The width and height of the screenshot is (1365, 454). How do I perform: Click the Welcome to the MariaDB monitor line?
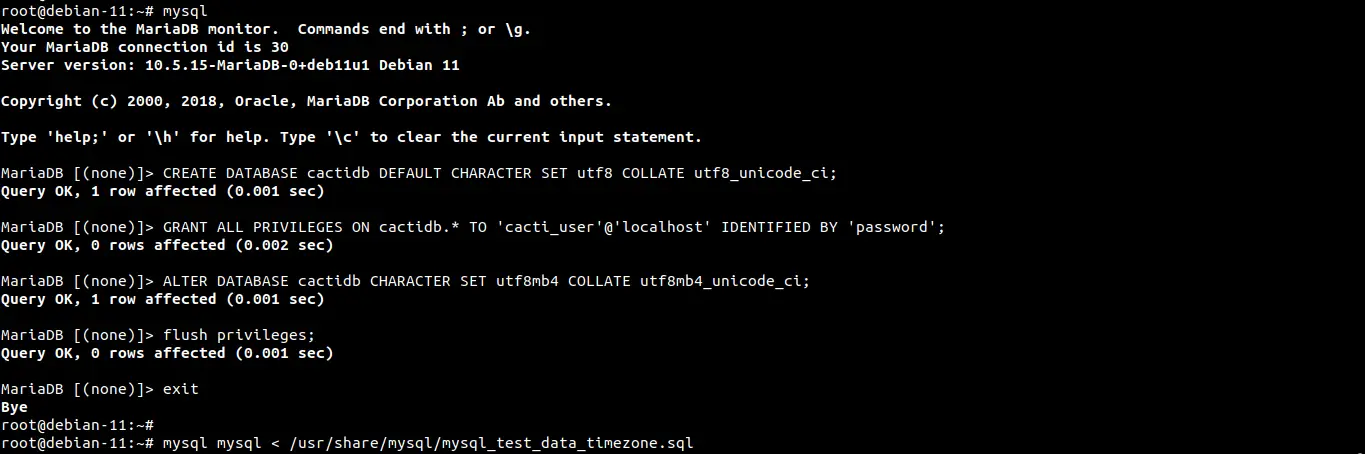(265, 29)
